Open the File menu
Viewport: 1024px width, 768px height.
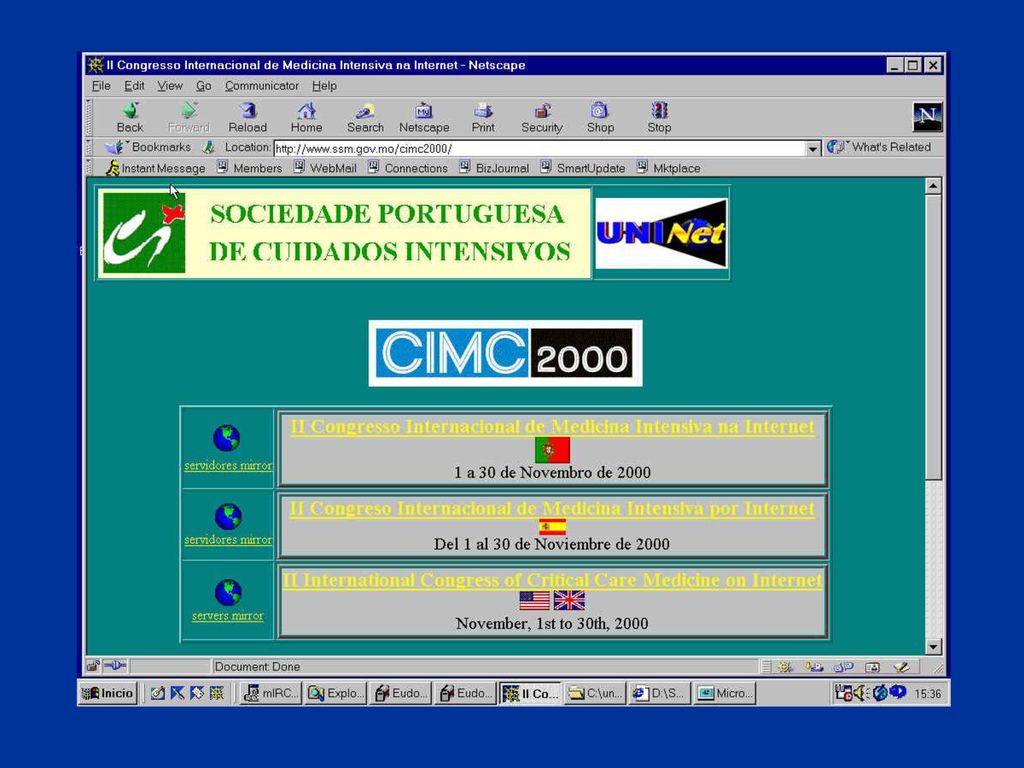coord(101,86)
